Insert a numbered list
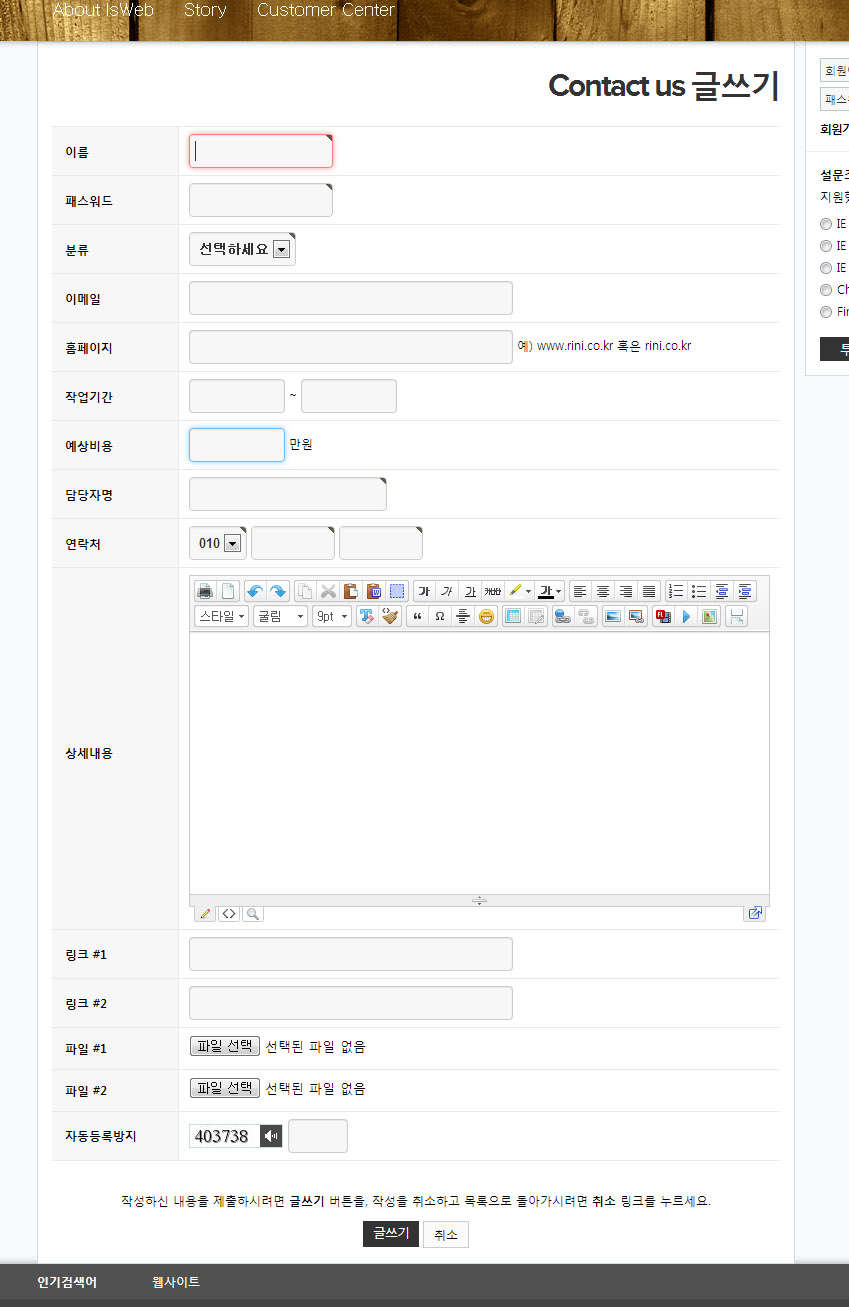 coord(676,591)
